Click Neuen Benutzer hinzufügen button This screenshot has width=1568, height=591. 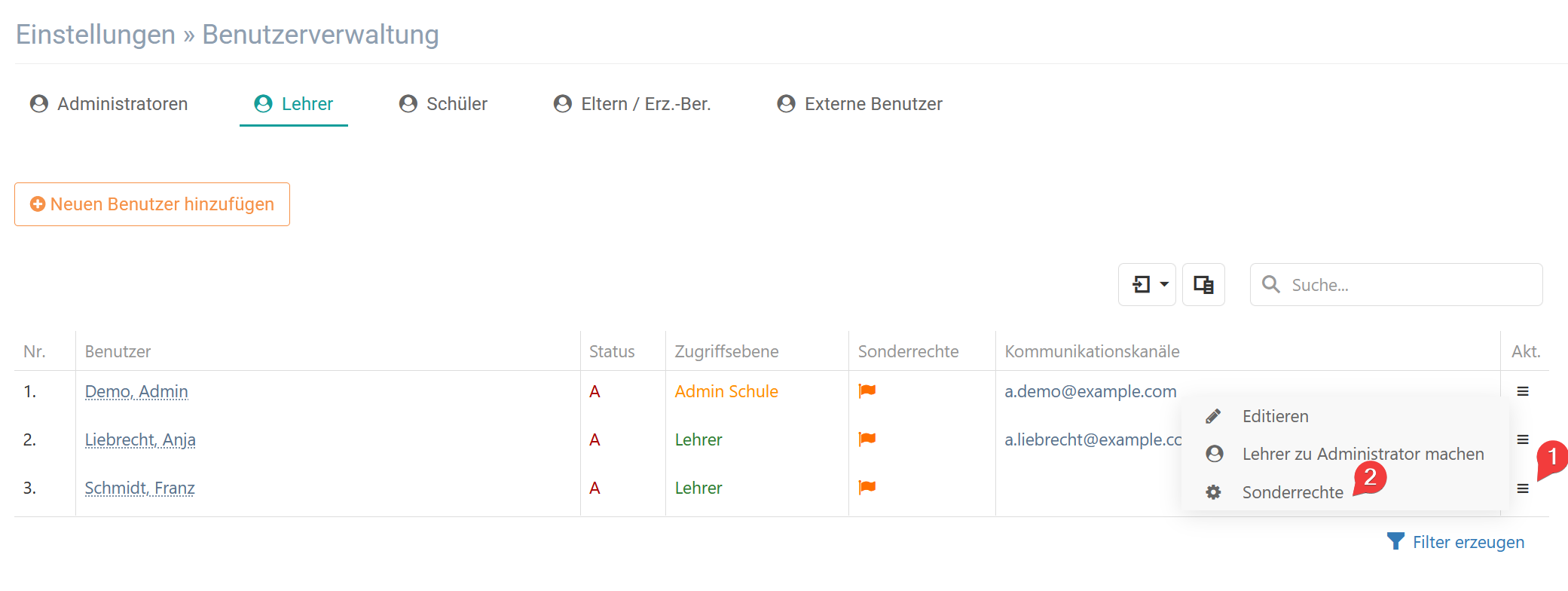152,204
